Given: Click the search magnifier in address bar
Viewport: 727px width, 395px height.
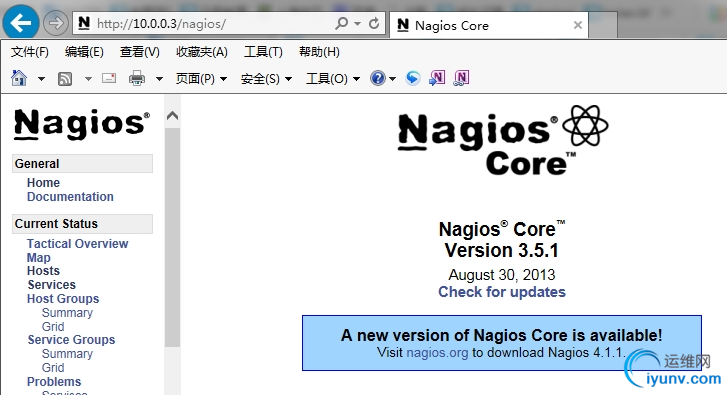Looking at the screenshot, I should tap(341, 23).
